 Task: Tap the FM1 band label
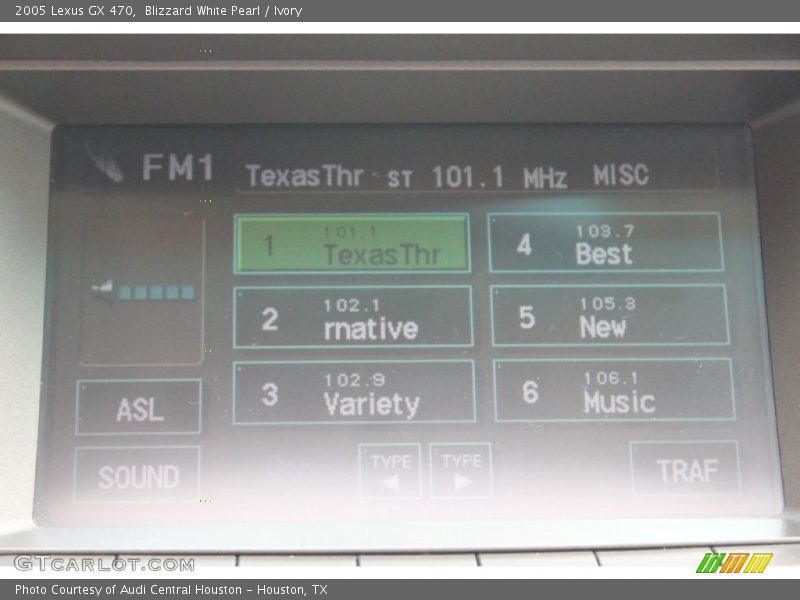tap(178, 167)
